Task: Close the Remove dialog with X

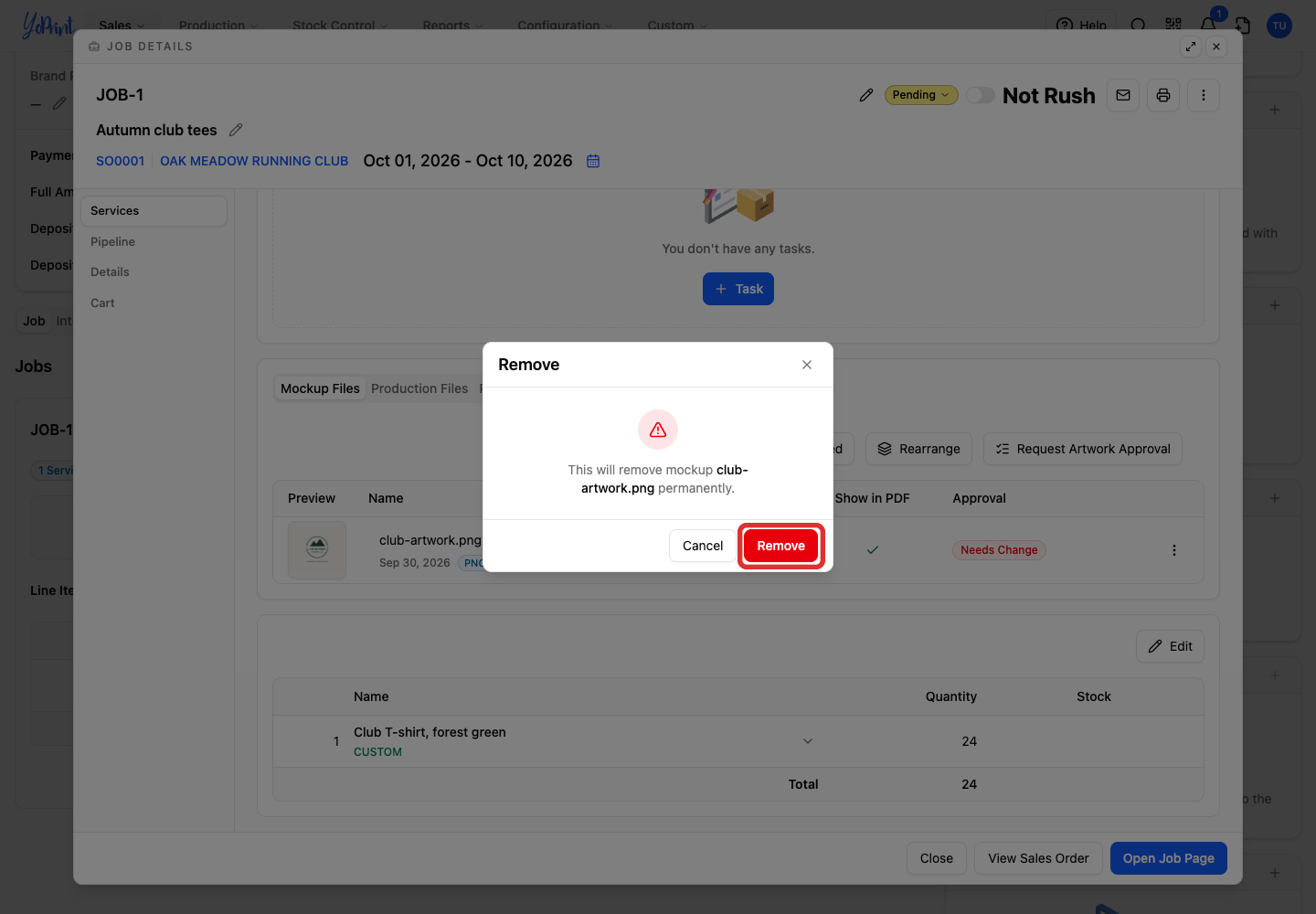Action: 807,365
